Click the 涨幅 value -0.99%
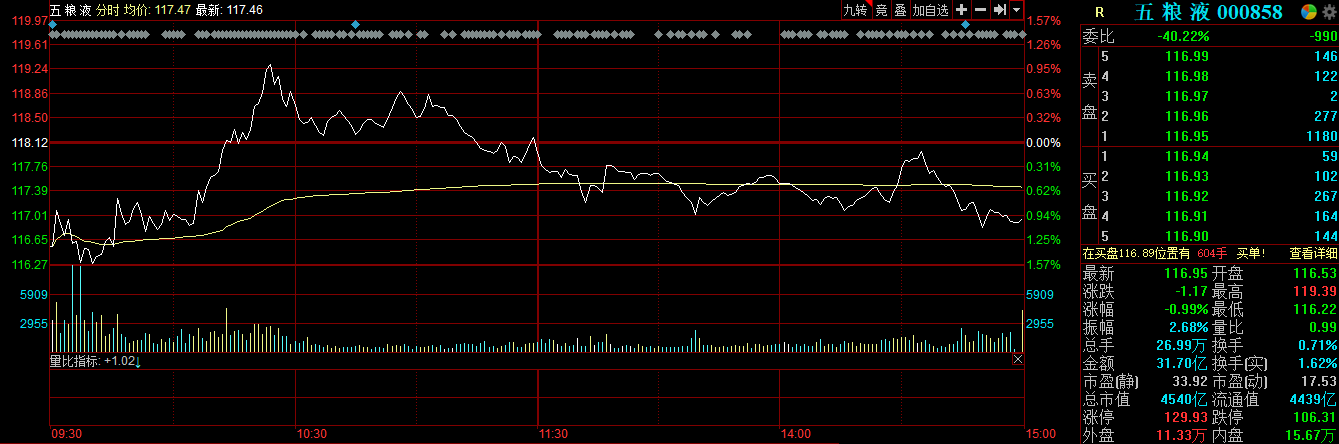 point(1186,309)
